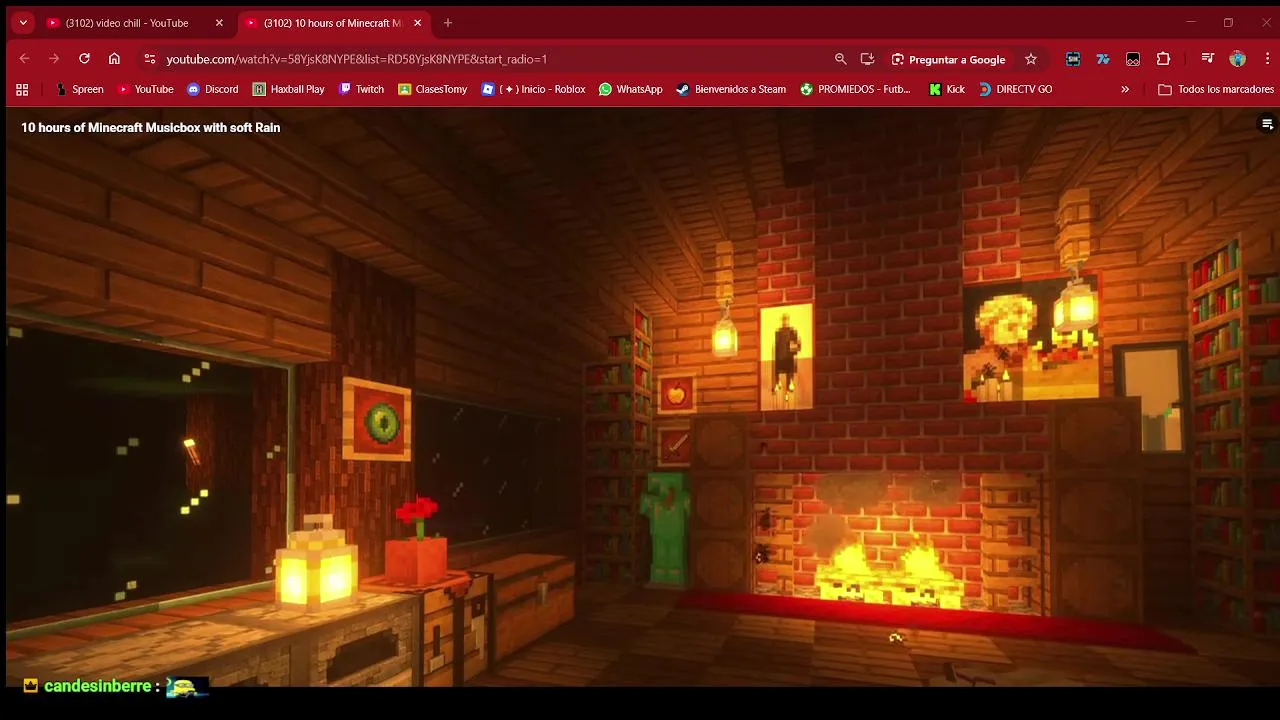Open a new browser tab
1280x720 pixels.
[x=448, y=23]
